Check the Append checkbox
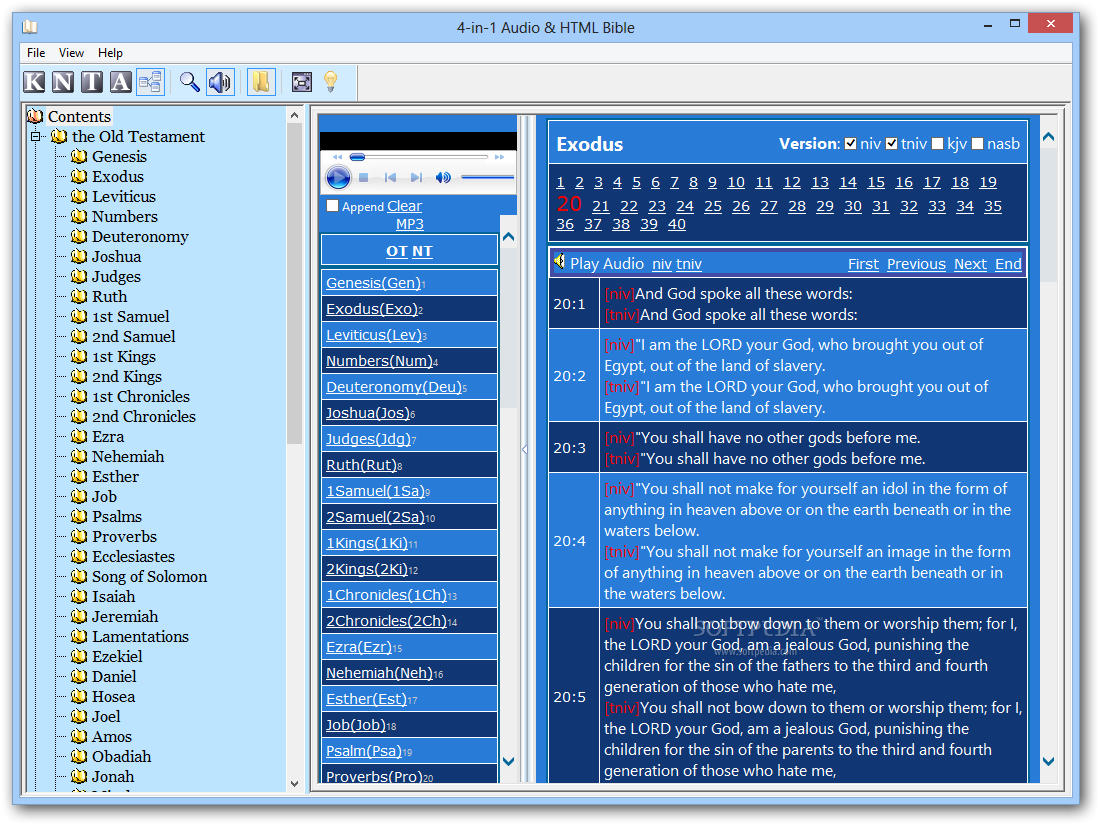Viewport: 1100px width, 825px height. (333, 206)
